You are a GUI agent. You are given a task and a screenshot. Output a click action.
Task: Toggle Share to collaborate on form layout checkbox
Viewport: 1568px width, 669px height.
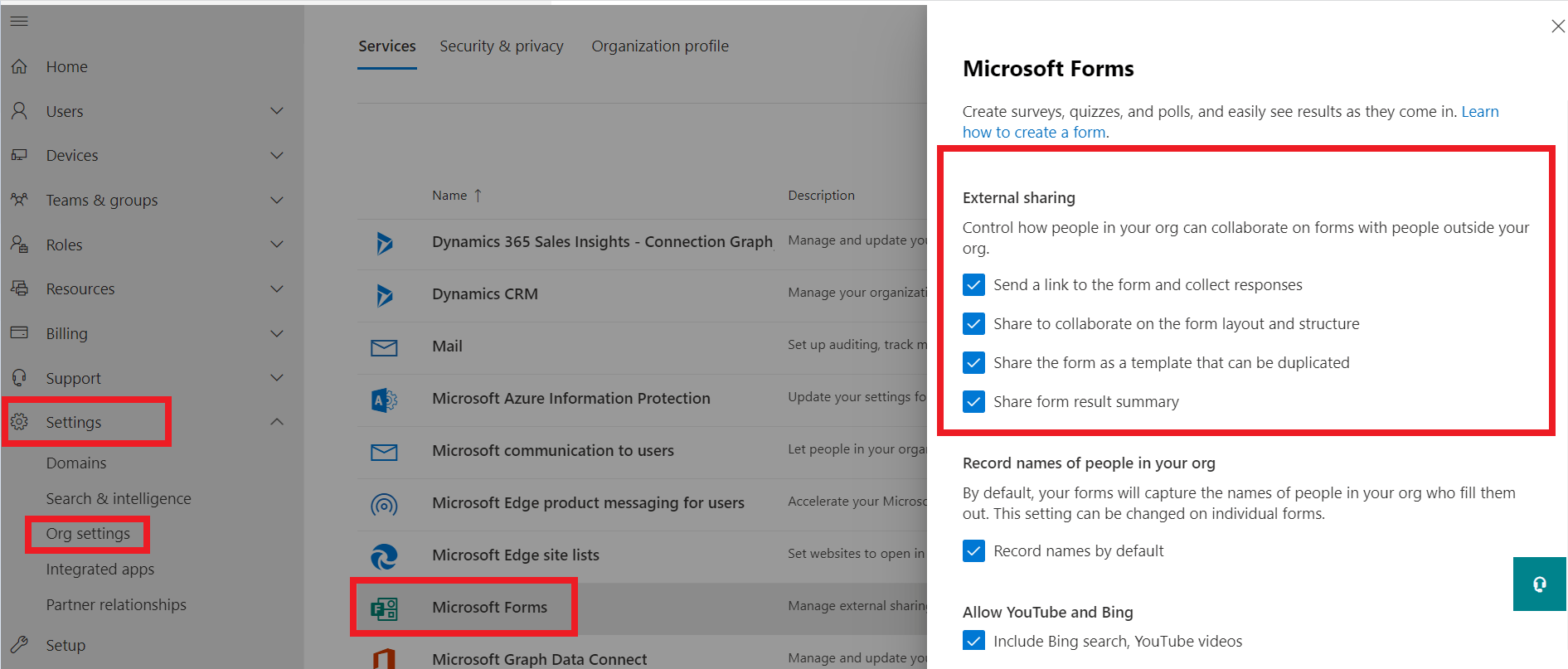pos(974,324)
